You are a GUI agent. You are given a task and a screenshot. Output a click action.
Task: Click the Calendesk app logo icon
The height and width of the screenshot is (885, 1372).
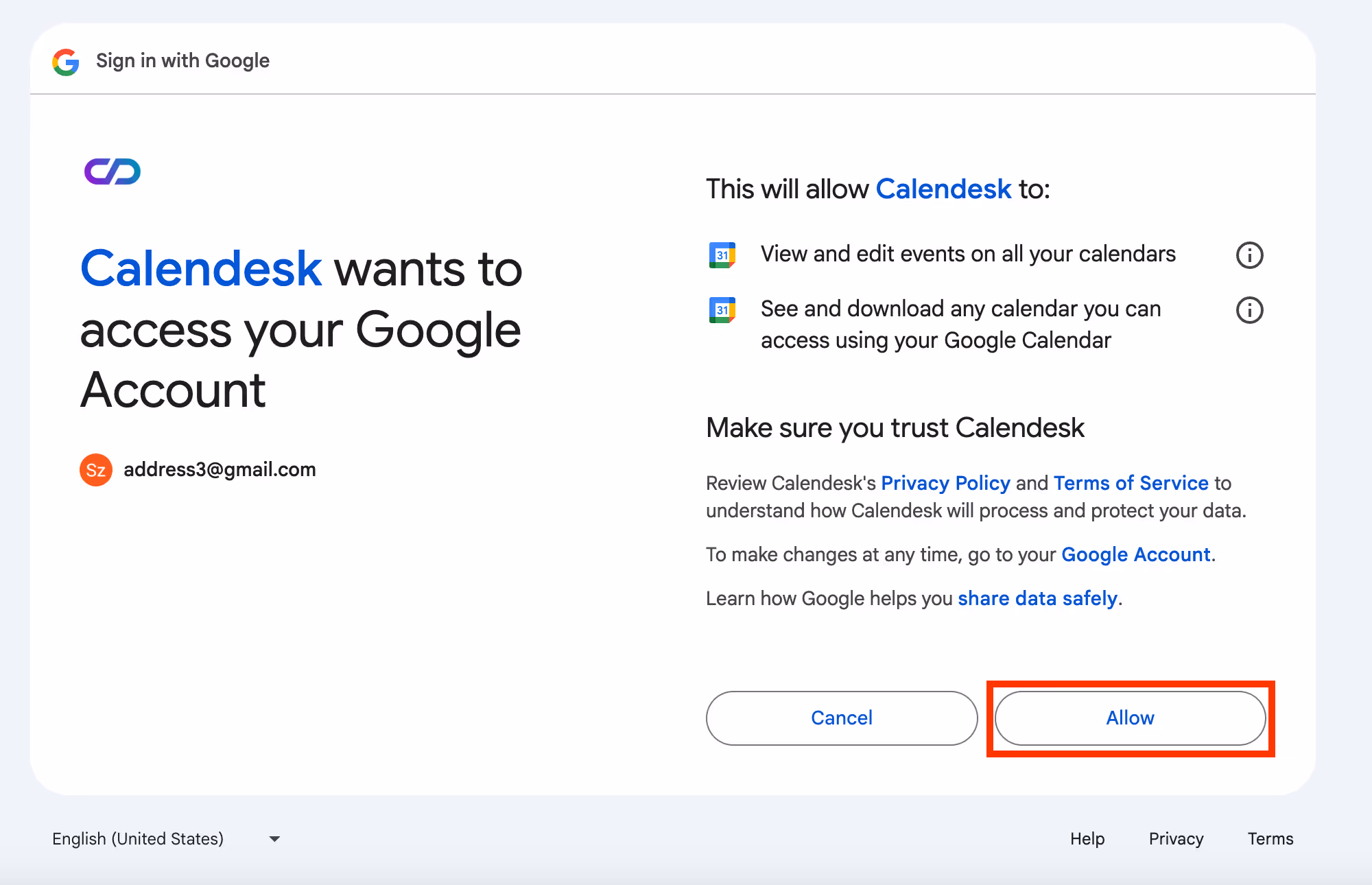[113, 172]
